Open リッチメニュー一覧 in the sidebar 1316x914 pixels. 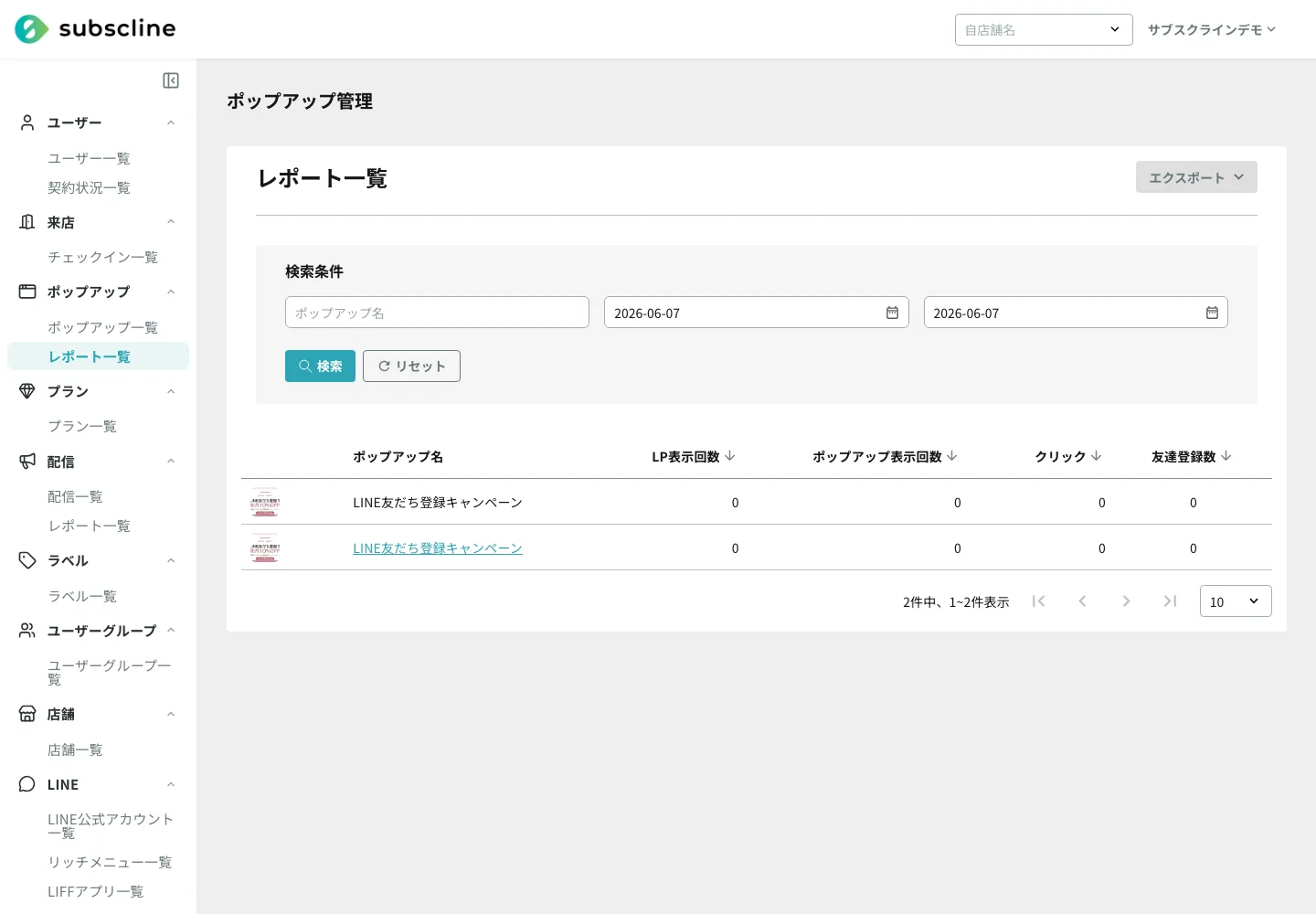point(110,862)
